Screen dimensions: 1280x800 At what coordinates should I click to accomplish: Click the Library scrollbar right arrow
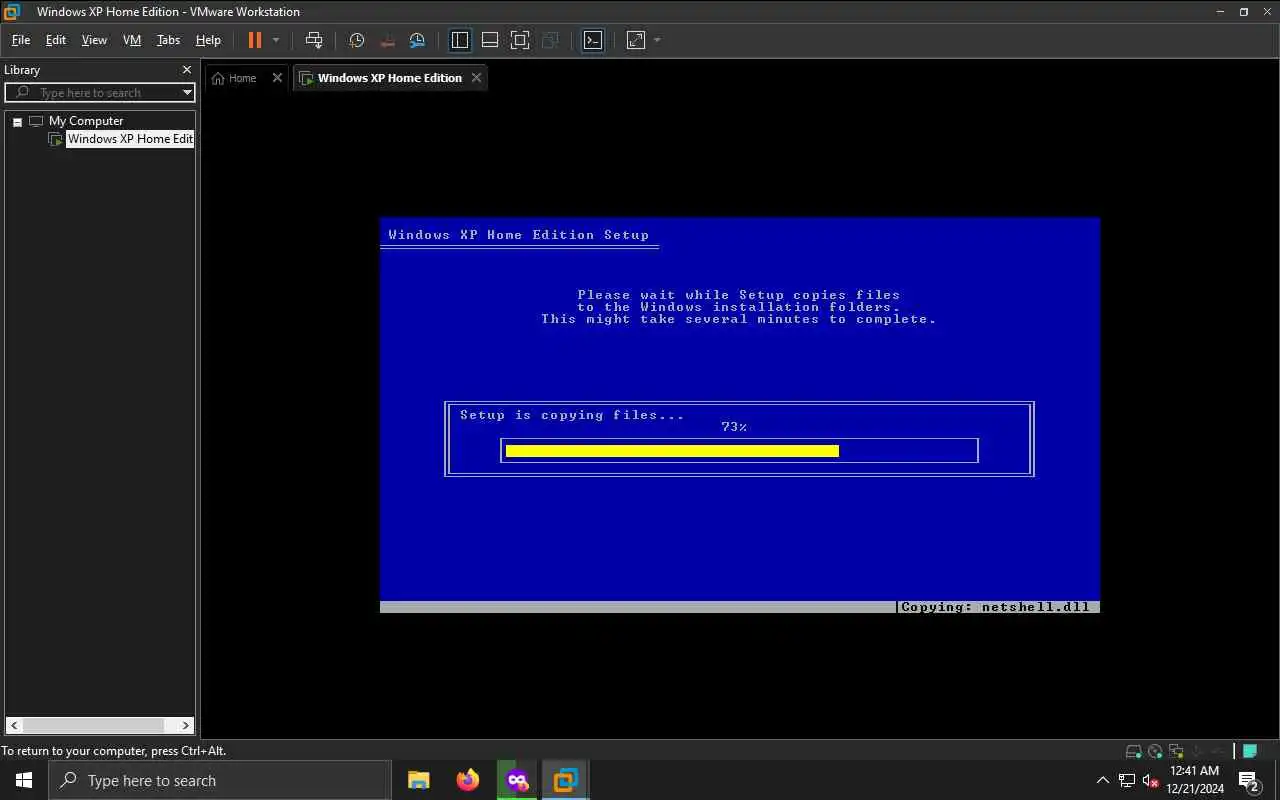tap(186, 726)
